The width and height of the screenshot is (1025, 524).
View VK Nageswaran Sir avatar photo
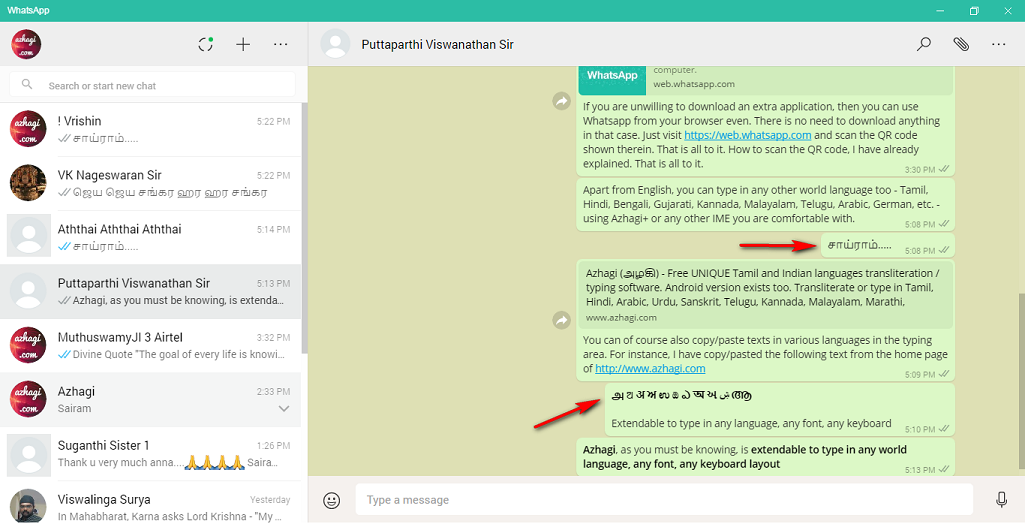click(28, 183)
